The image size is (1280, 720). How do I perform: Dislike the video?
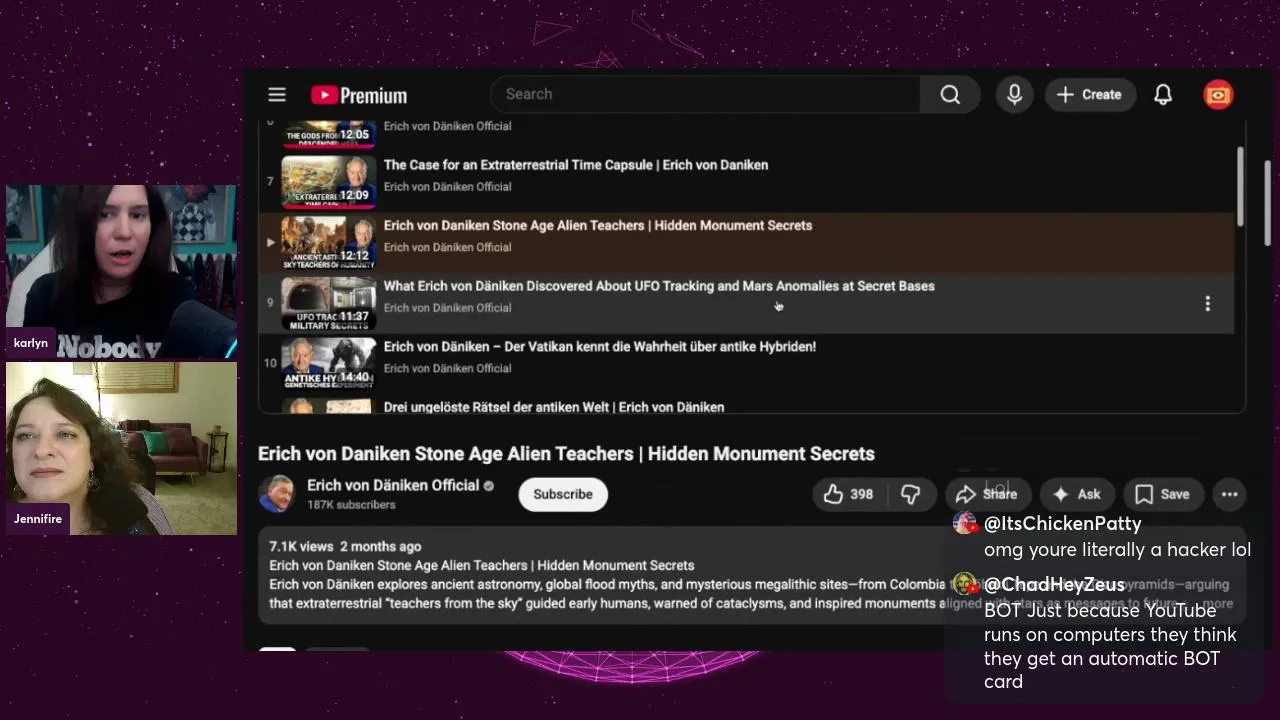(910, 494)
